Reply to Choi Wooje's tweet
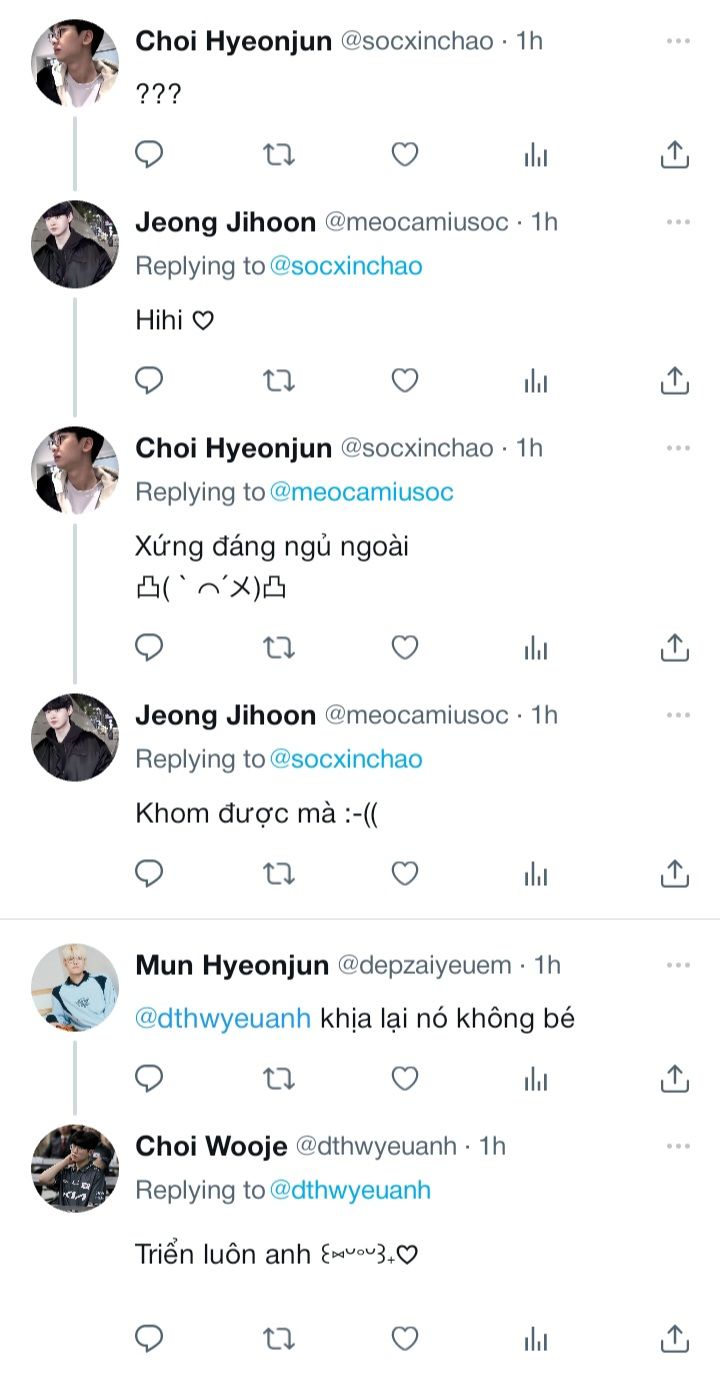 149,1338
